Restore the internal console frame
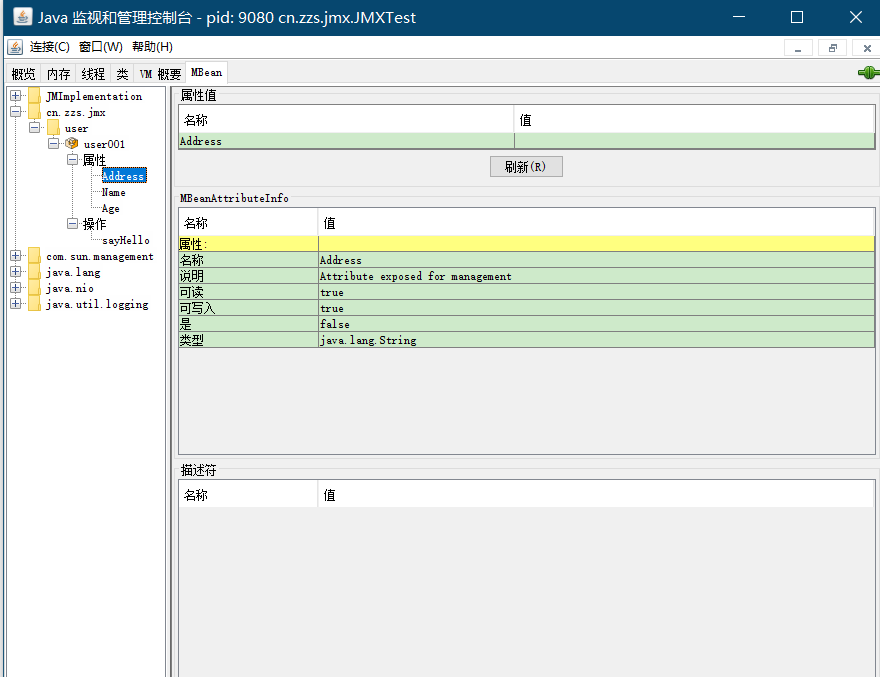Image resolution: width=880 pixels, height=677 pixels. tap(832, 48)
